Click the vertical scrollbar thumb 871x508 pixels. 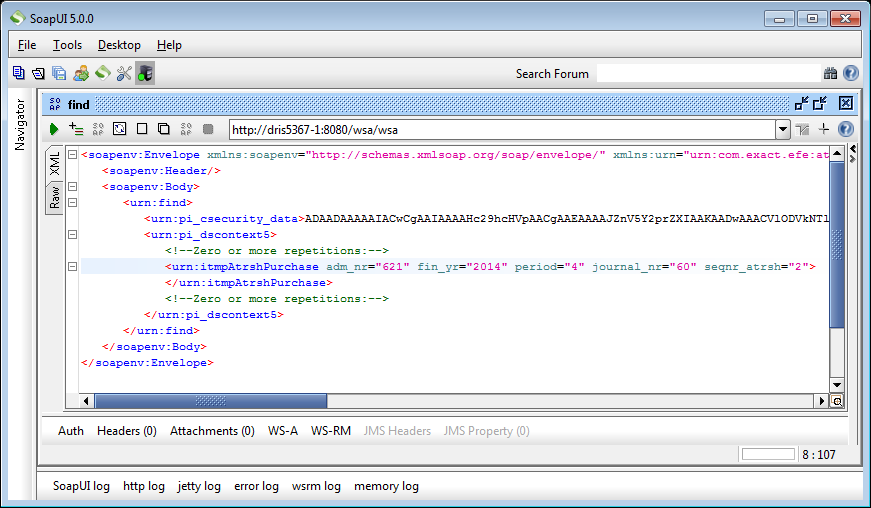click(837, 244)
